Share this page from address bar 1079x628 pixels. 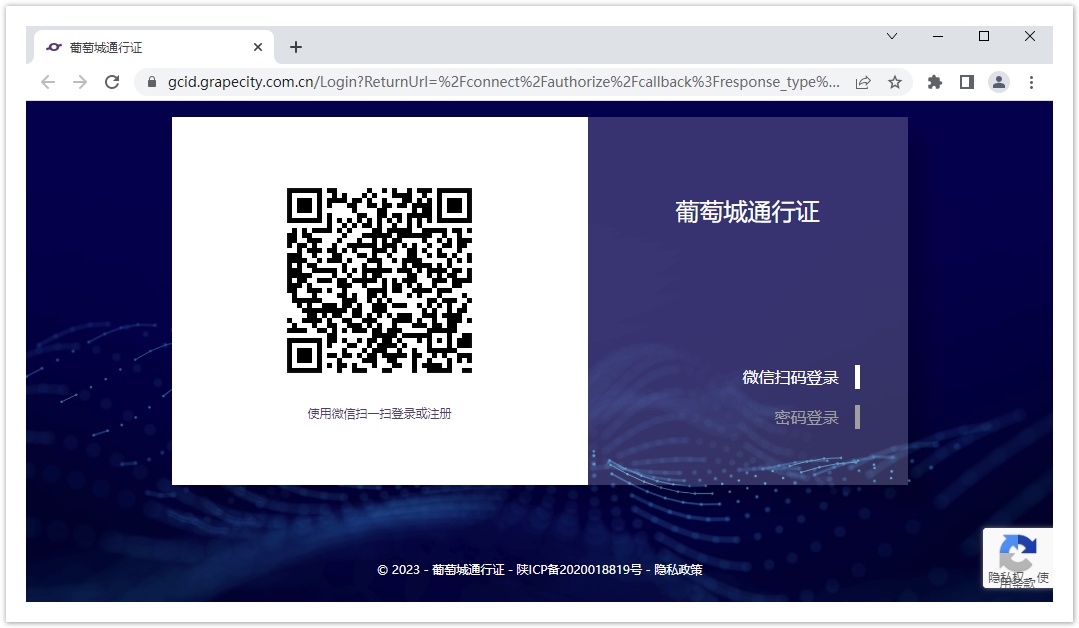coord(863,83)
